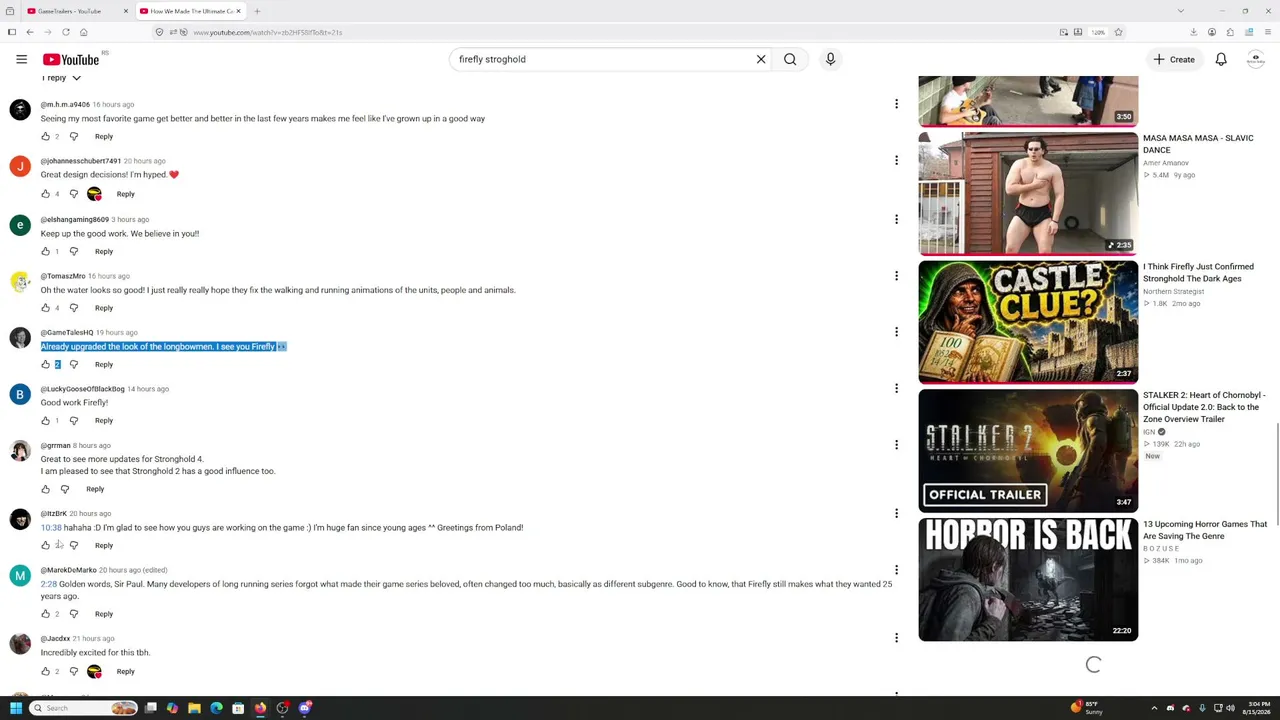The width and height of the screenshot is (1280, 720).
Task: Open a new browser tab
Action: click(257, 11)
